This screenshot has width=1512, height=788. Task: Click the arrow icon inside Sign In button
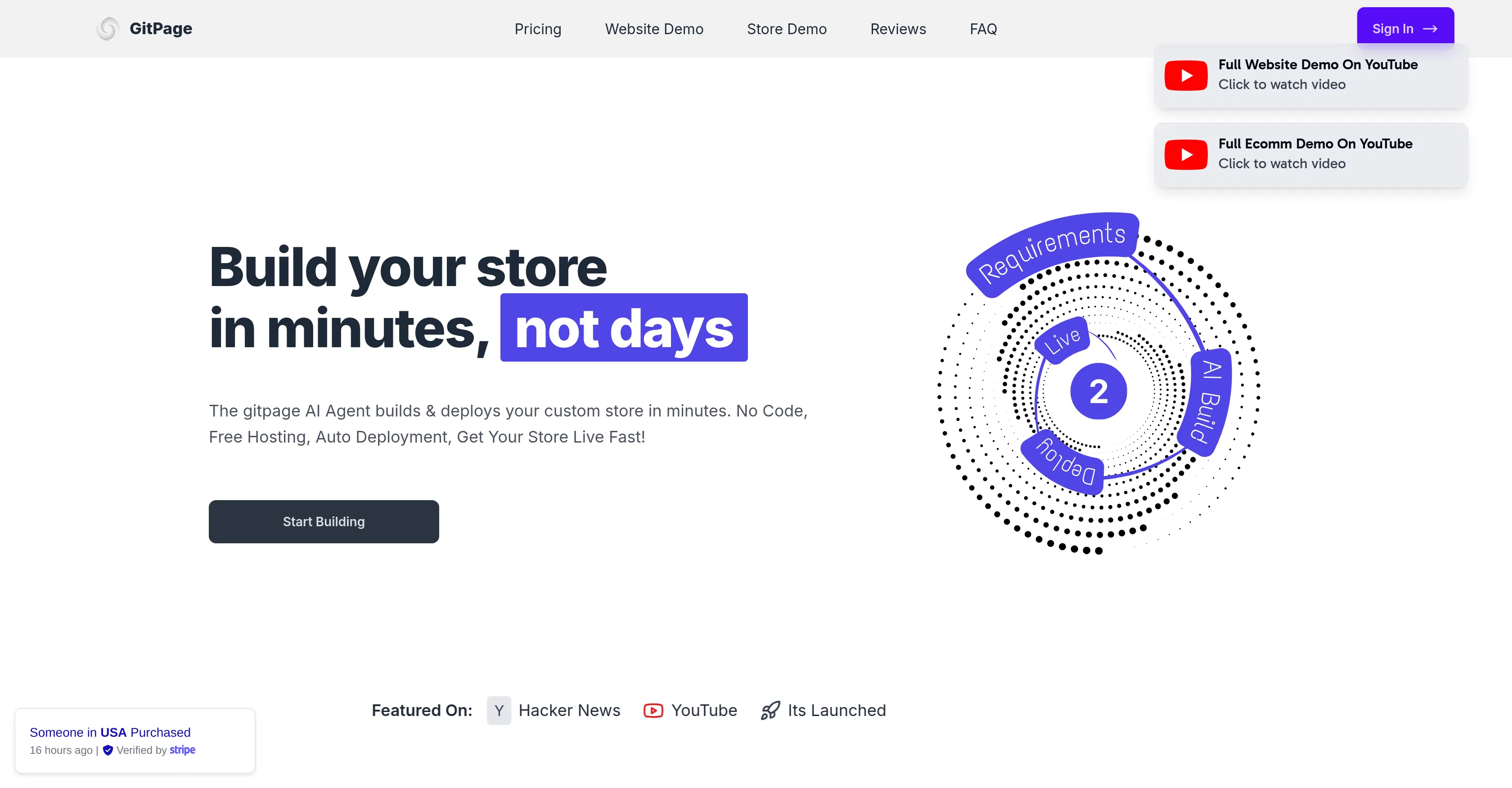pos(1431,27)
